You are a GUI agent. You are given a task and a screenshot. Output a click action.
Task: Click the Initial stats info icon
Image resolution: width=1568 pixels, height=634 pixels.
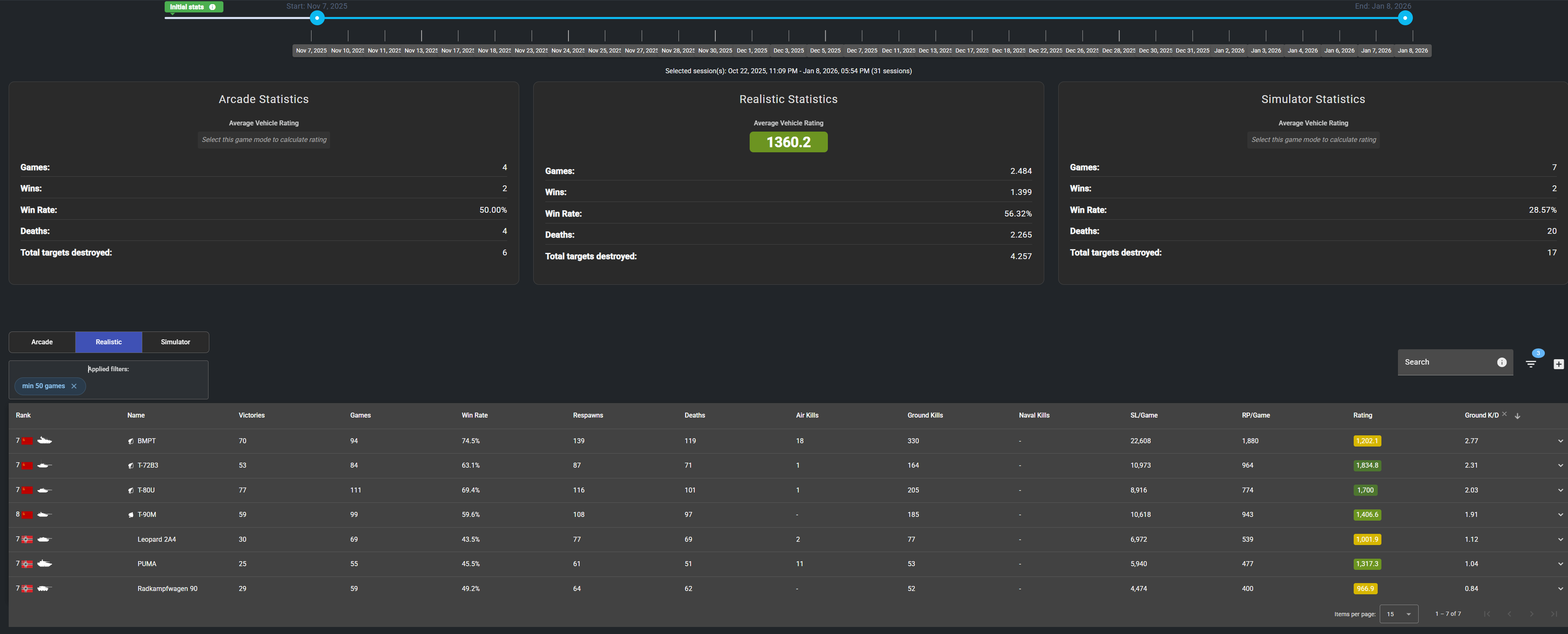(212, 7)
